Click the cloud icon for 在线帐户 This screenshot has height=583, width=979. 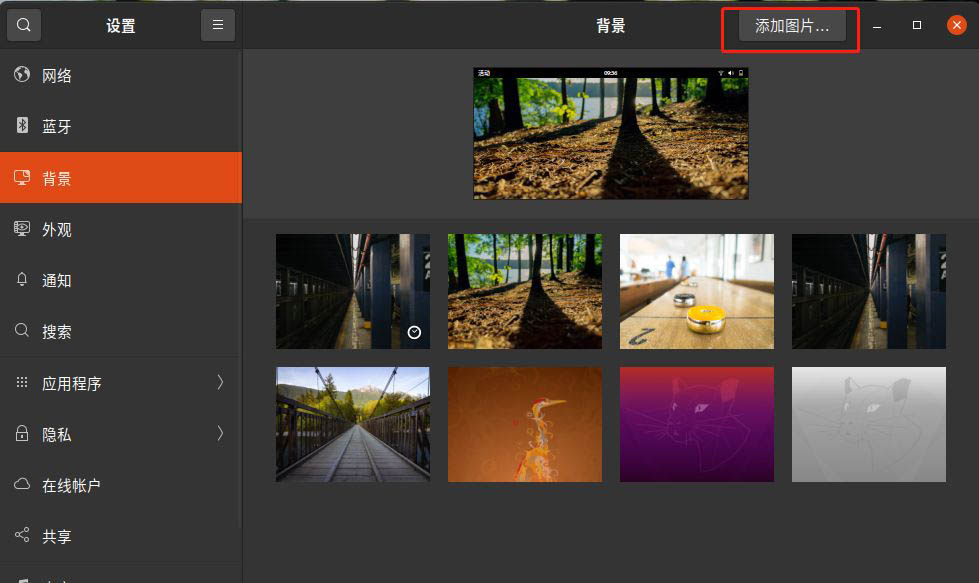tap(22, 485)
